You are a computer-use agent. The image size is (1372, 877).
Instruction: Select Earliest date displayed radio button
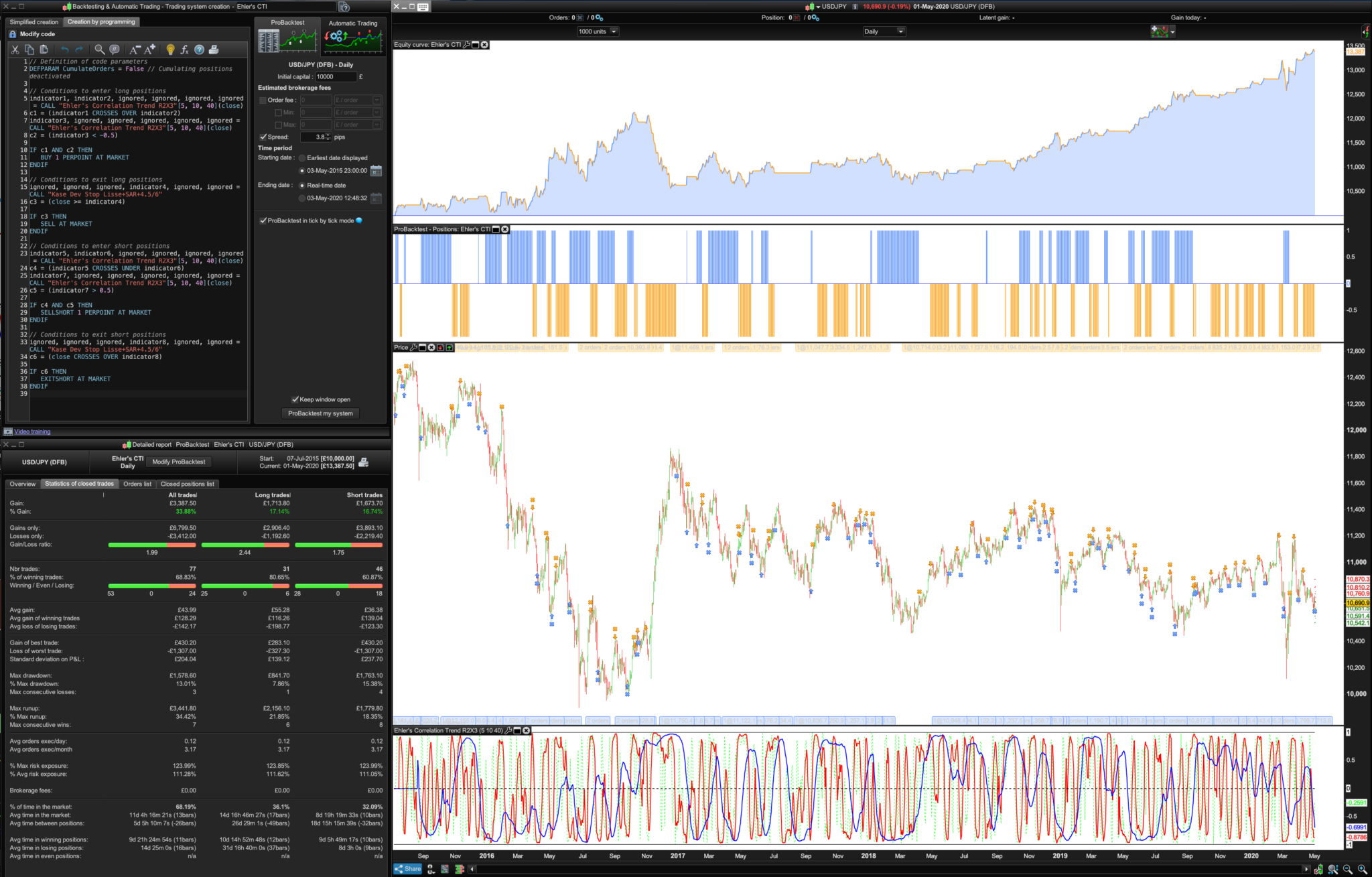click(x=302, y=158)
